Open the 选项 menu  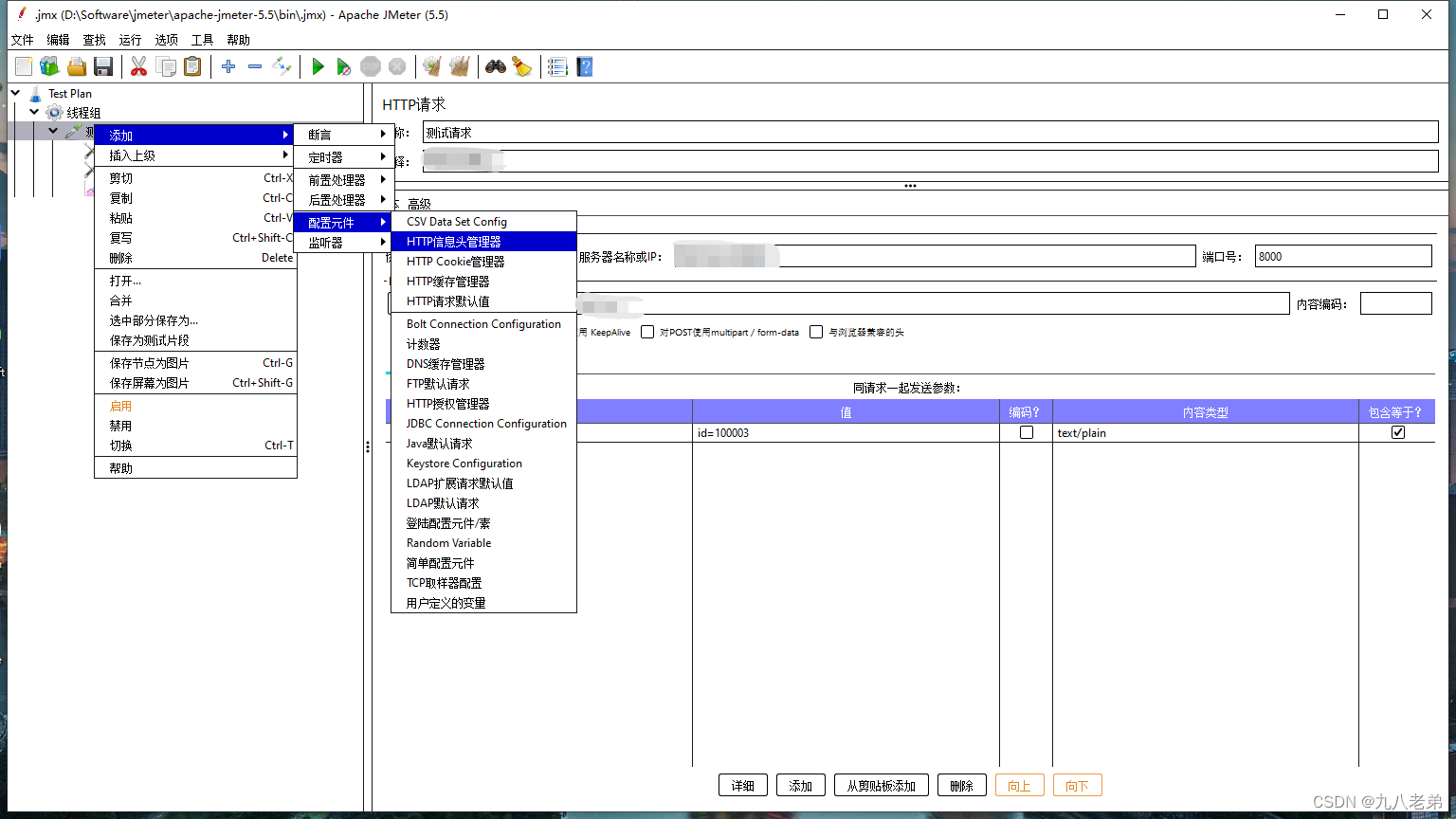[x=166, y=40]
